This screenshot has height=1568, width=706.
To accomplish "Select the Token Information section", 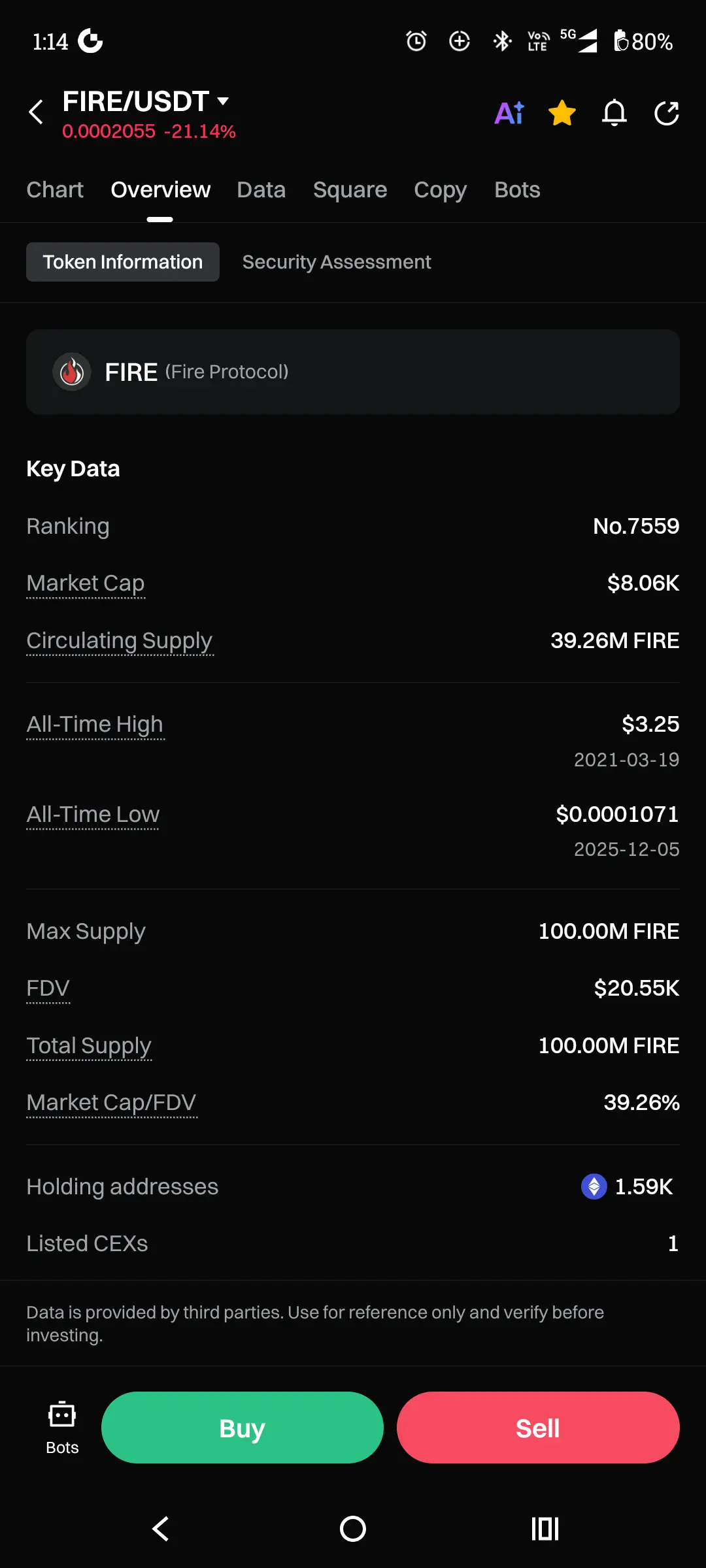I will click(x=123, y=262).
